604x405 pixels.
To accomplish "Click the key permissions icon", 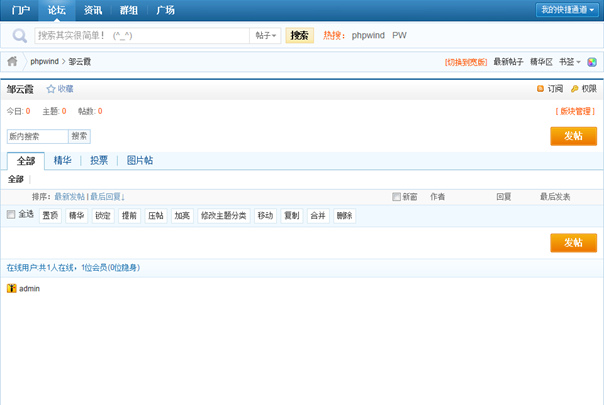I will (x=575, y=89).
